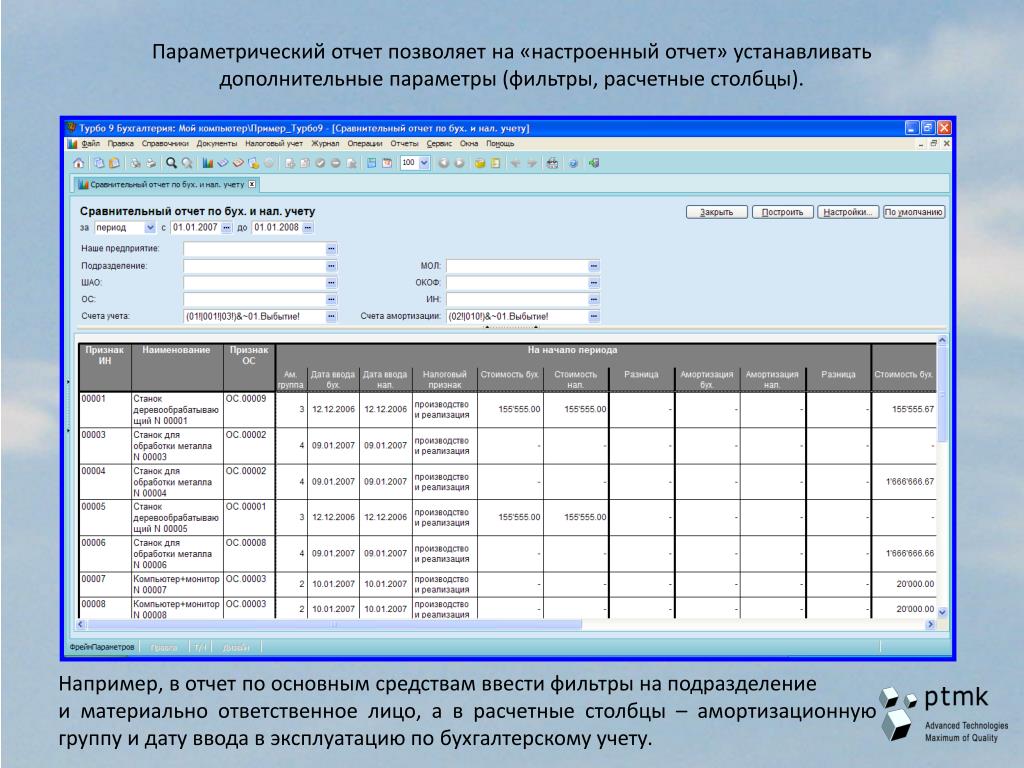Click the Calendar toolbar icon
Screen dimensions: 1024x768
pyautogui.click(x=387, y=163)
